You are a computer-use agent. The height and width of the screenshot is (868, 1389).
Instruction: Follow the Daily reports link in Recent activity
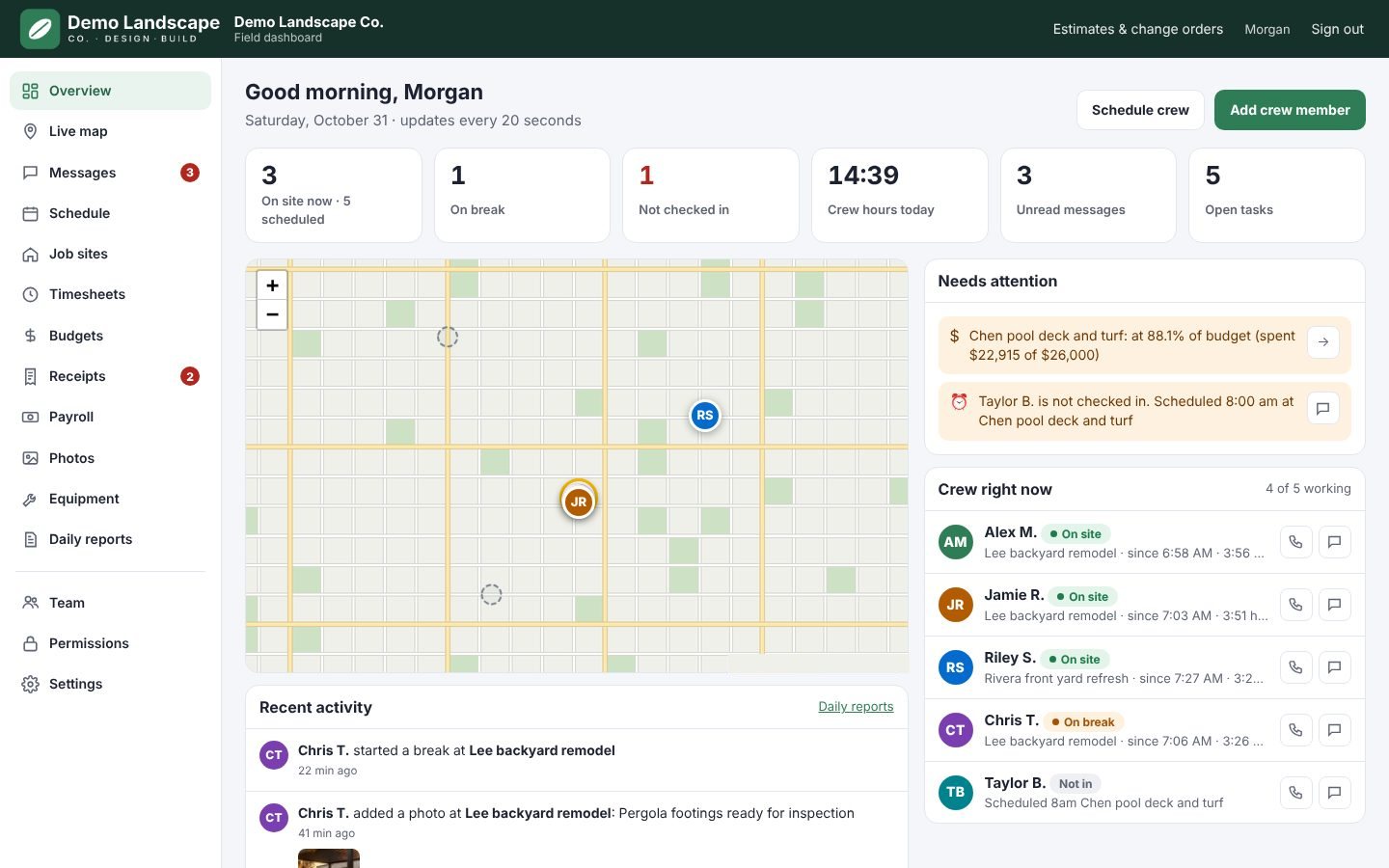(856, 707)
